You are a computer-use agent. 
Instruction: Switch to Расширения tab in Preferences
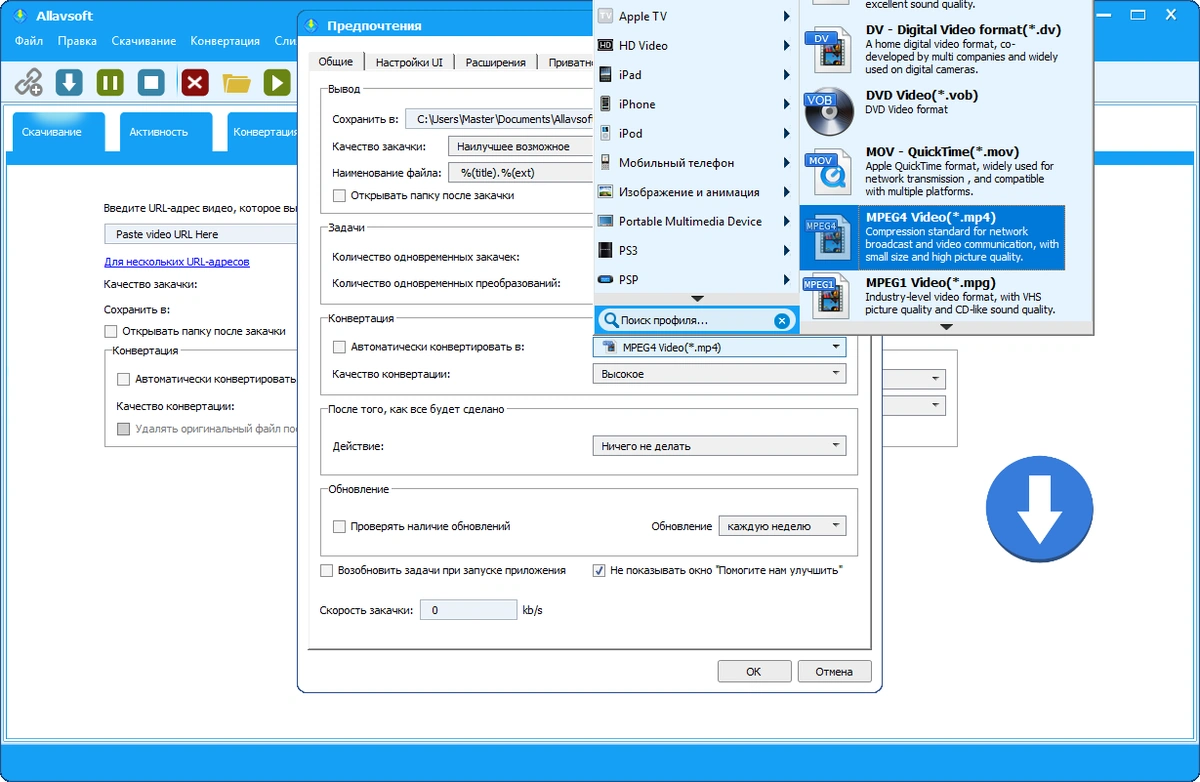tap(495, 62)
